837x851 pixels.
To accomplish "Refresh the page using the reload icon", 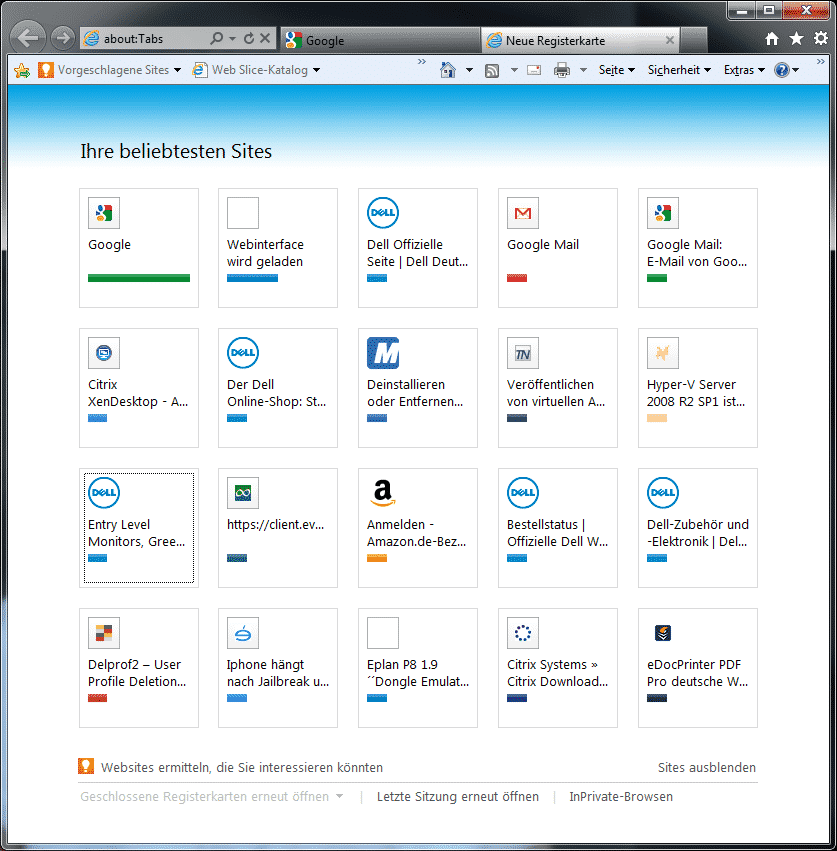I will point(249,39).
